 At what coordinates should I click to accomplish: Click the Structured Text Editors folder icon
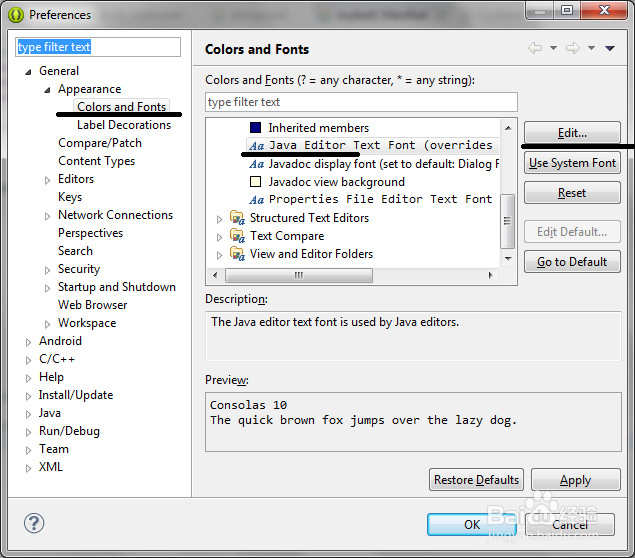click(x=237, y=218)
